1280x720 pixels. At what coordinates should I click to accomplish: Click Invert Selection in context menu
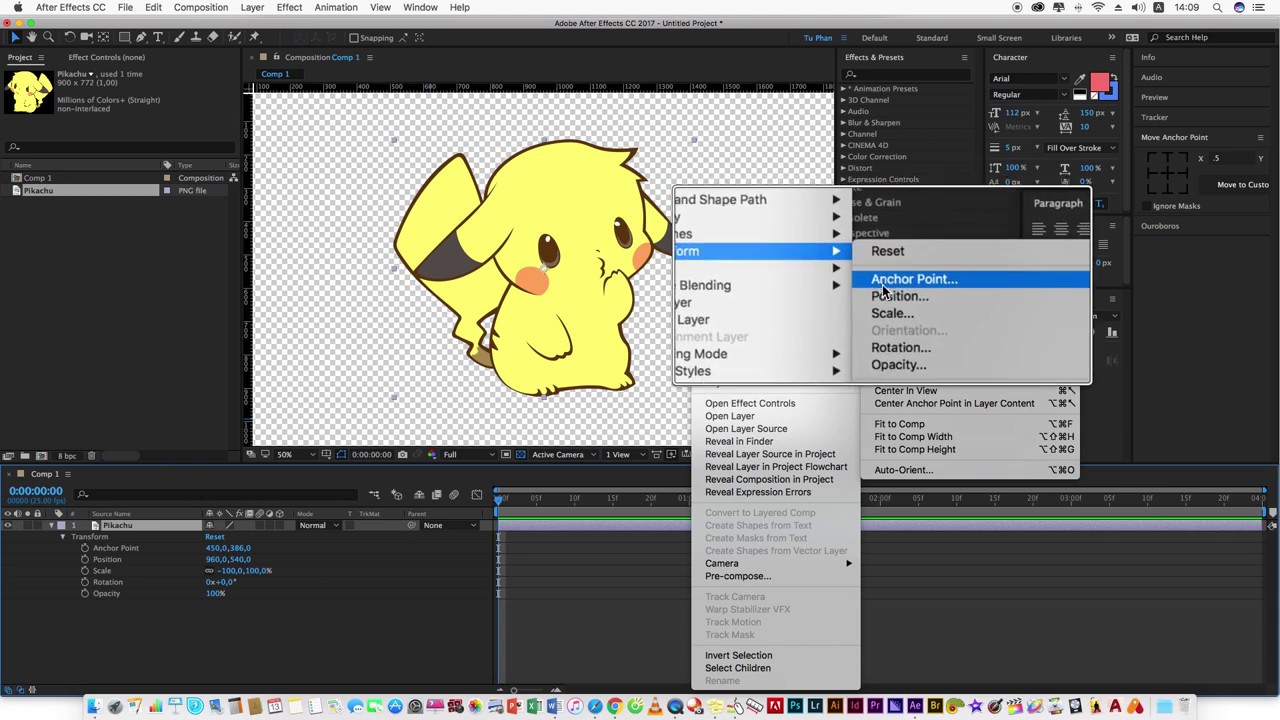[738, 655]
